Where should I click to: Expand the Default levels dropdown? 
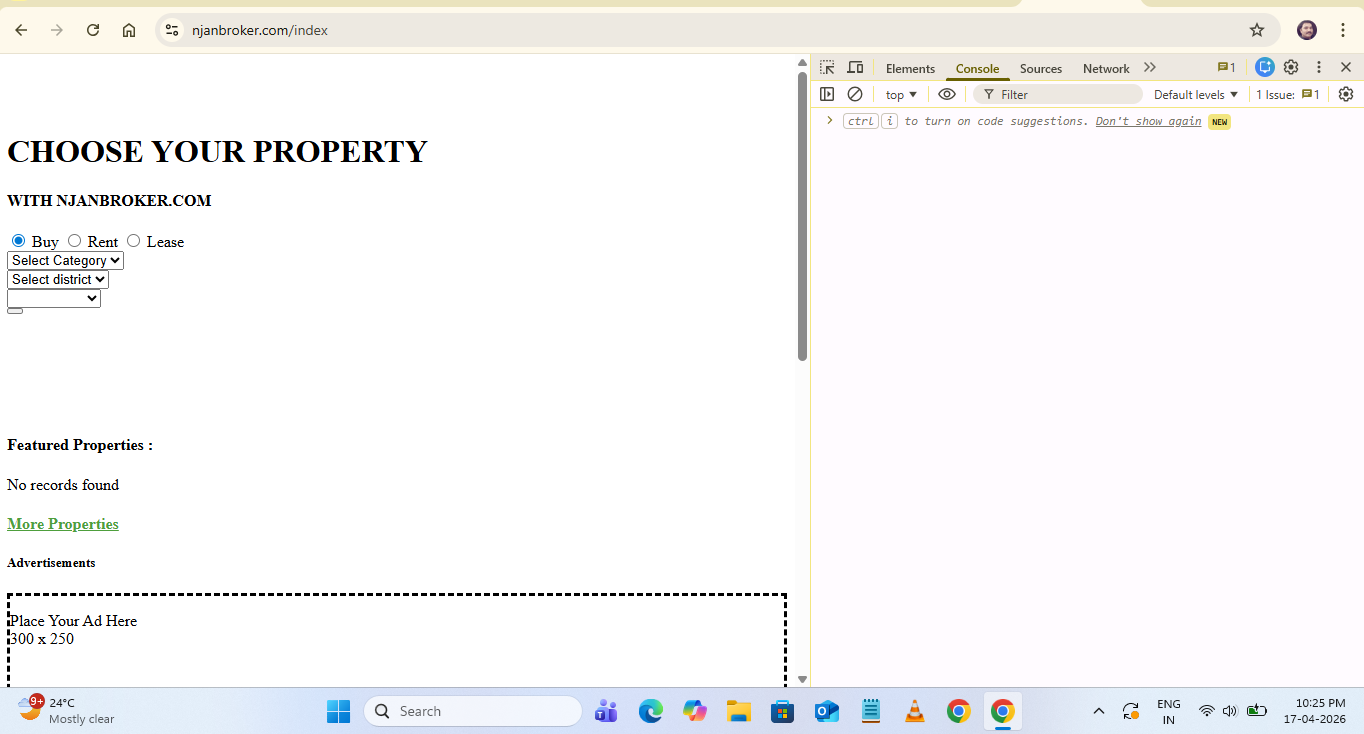(1195, 95)
